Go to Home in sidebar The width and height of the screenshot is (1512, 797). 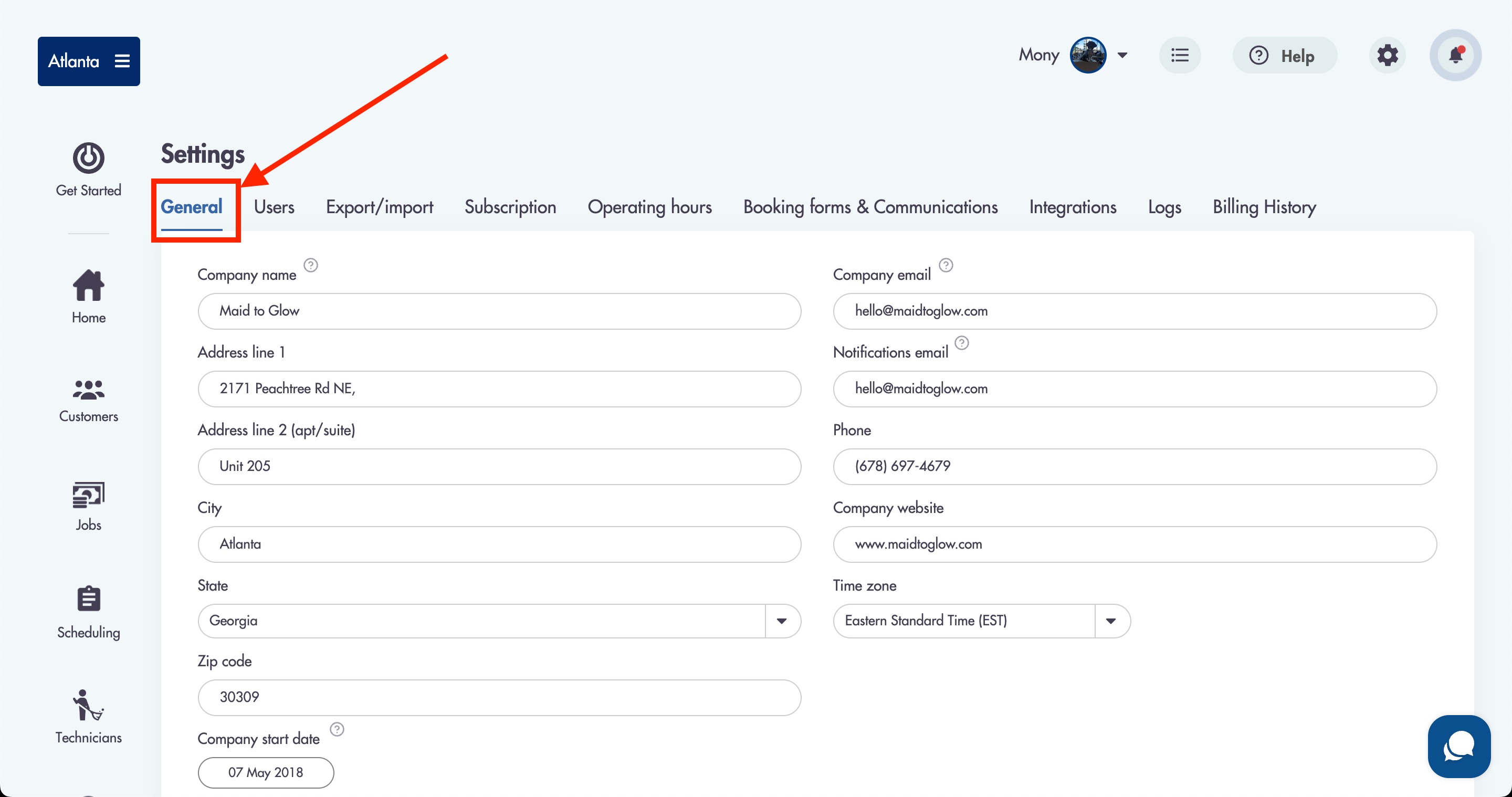click(89, 297)
